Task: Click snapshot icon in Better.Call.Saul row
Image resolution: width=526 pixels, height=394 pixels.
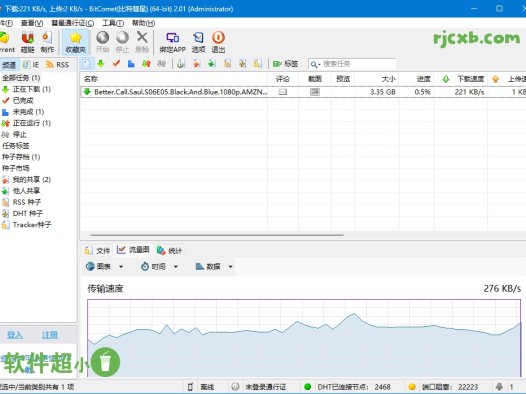Action: tap(315, 92)
